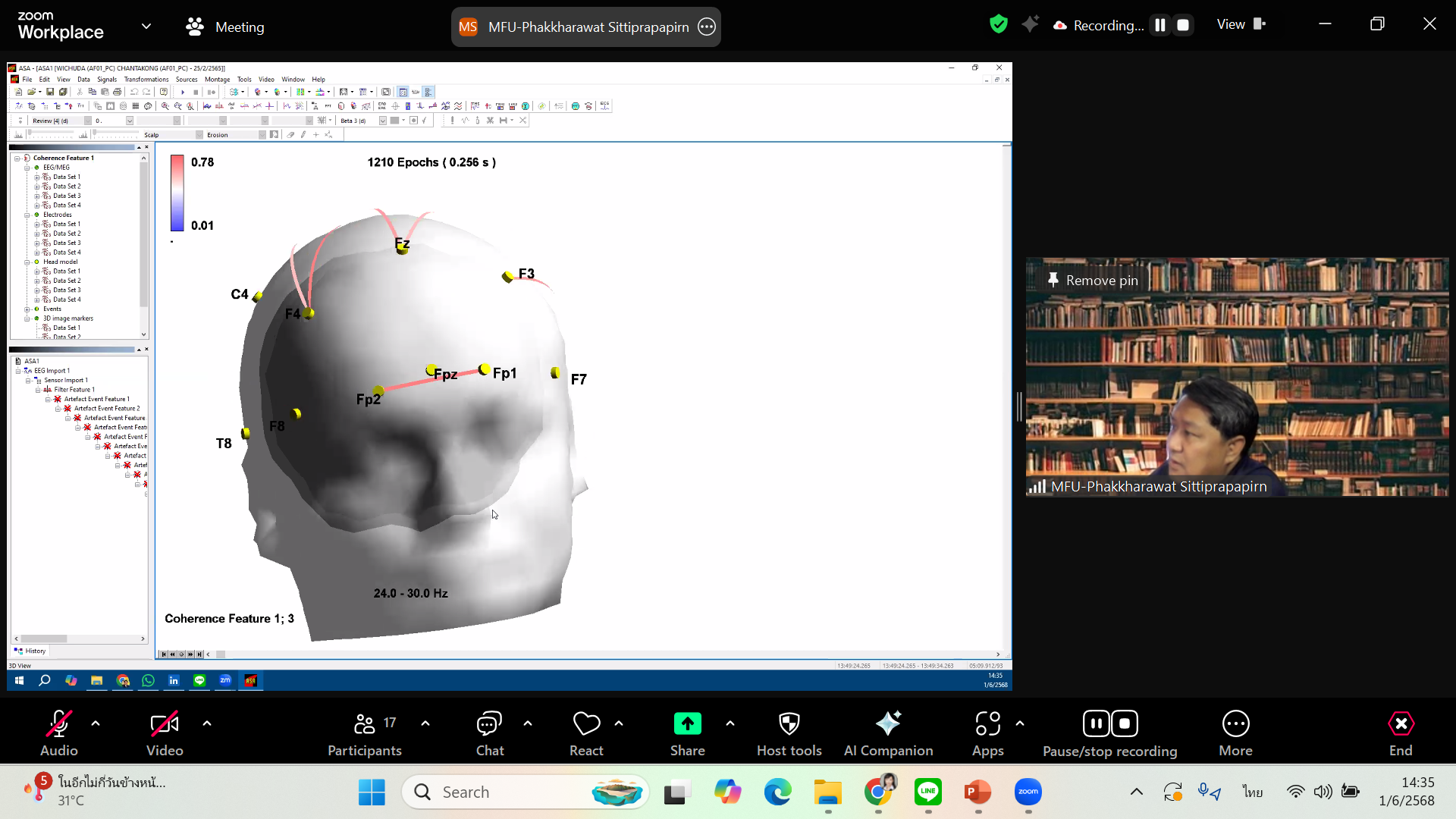Open the Scalp dropdown
The height and width of the screenshot is (819, 1456).
[x=199, y=135]
